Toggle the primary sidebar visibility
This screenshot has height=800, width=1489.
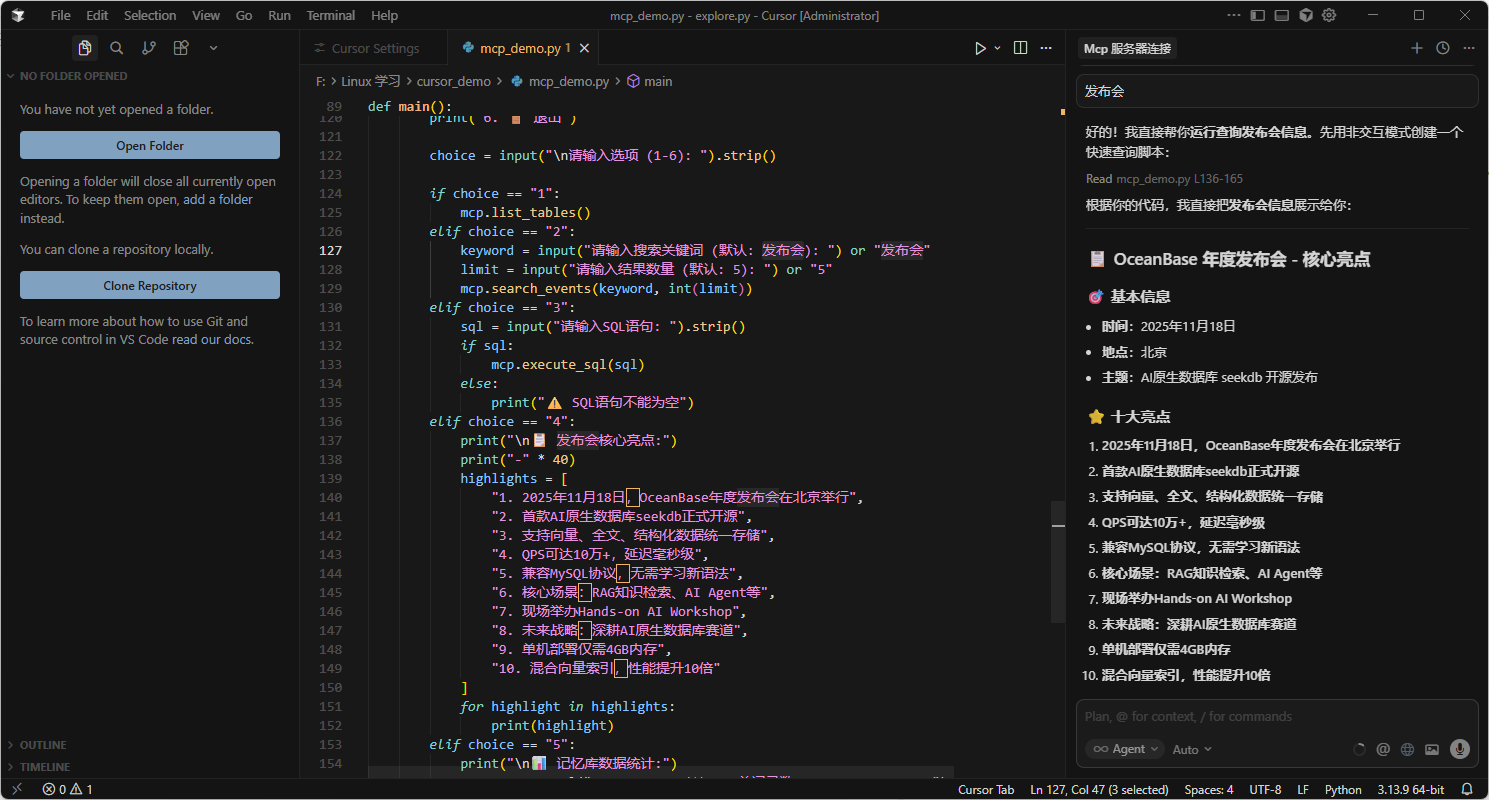1258,15
